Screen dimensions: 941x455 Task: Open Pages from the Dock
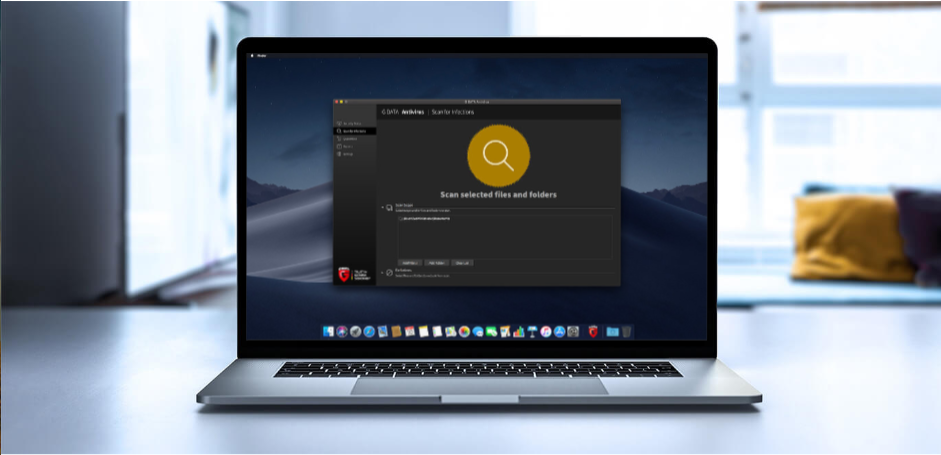505,331
